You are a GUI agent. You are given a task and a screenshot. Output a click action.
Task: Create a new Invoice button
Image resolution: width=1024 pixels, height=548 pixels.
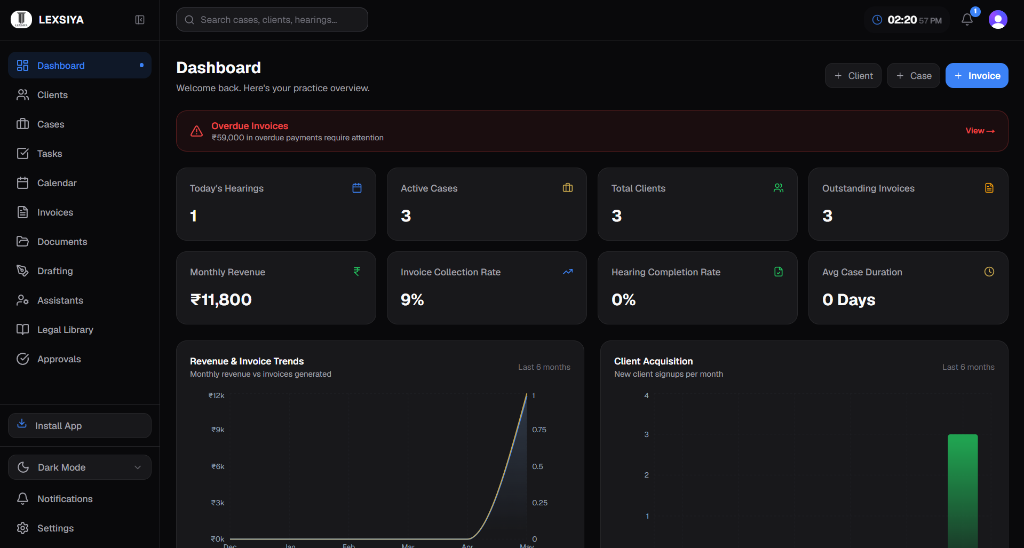977,76
